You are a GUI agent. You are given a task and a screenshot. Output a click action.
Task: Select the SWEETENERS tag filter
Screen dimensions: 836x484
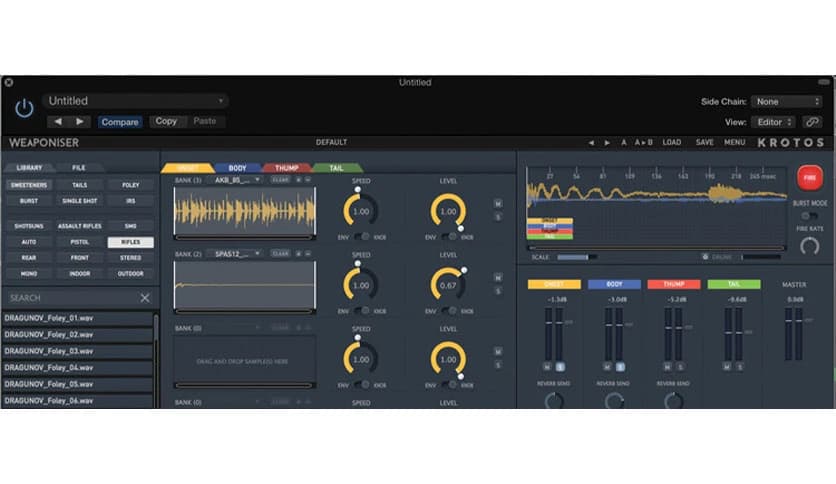tap(29, 185)
